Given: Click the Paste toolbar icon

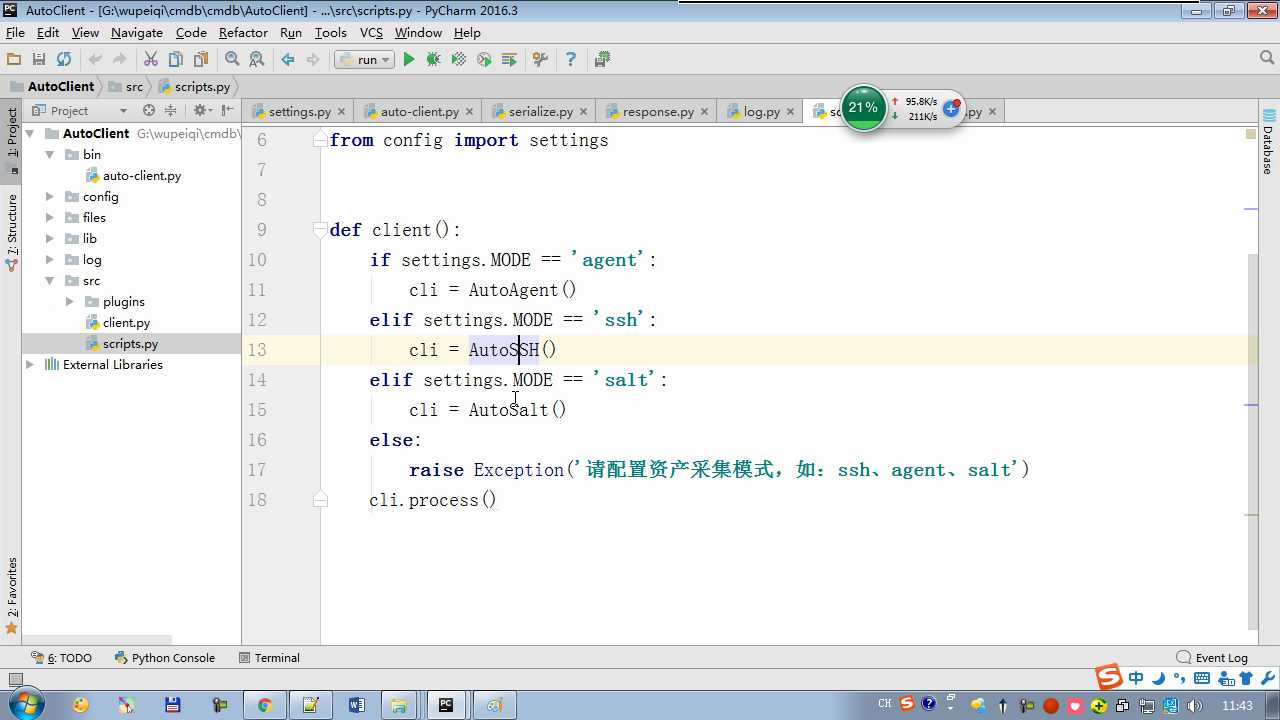Looking at the screenshot, I should [x=201, y=60].
